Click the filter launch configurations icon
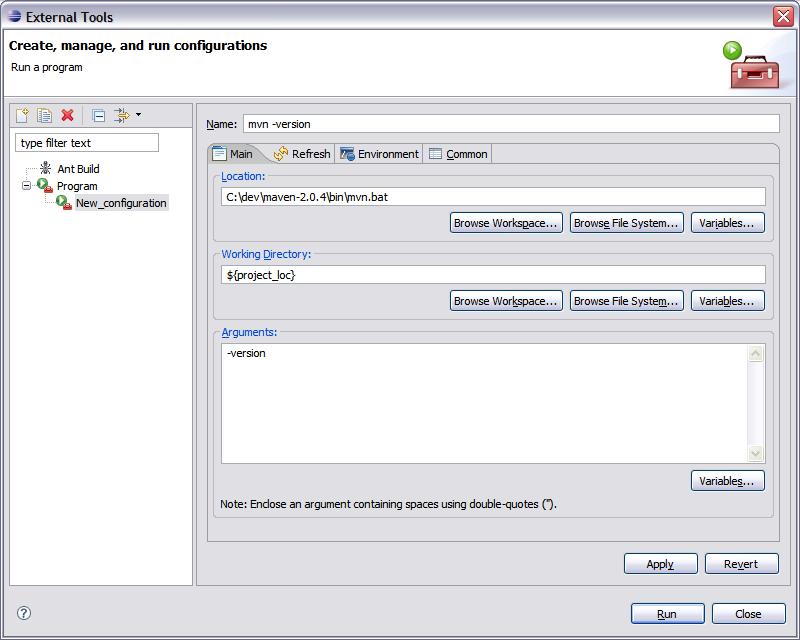The width and height of the screenshot is (800, 640). pyautogui.click(x=122, y=116)
